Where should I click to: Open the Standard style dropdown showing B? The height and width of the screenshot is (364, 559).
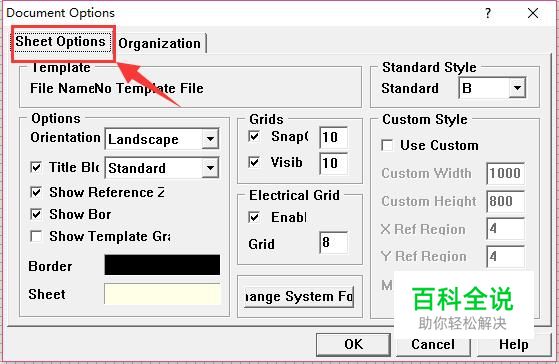(492, 88)
